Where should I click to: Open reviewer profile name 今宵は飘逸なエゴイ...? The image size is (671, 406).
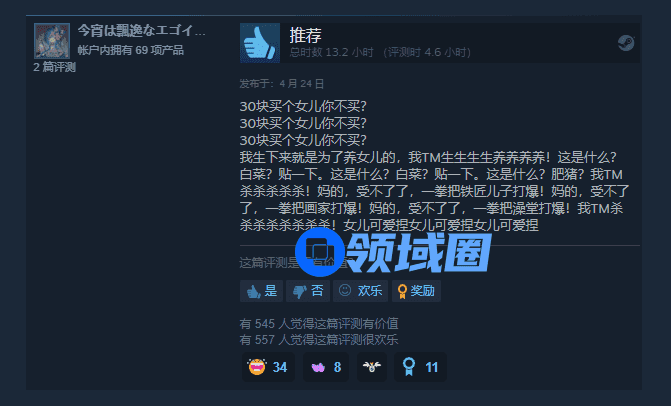141,31
